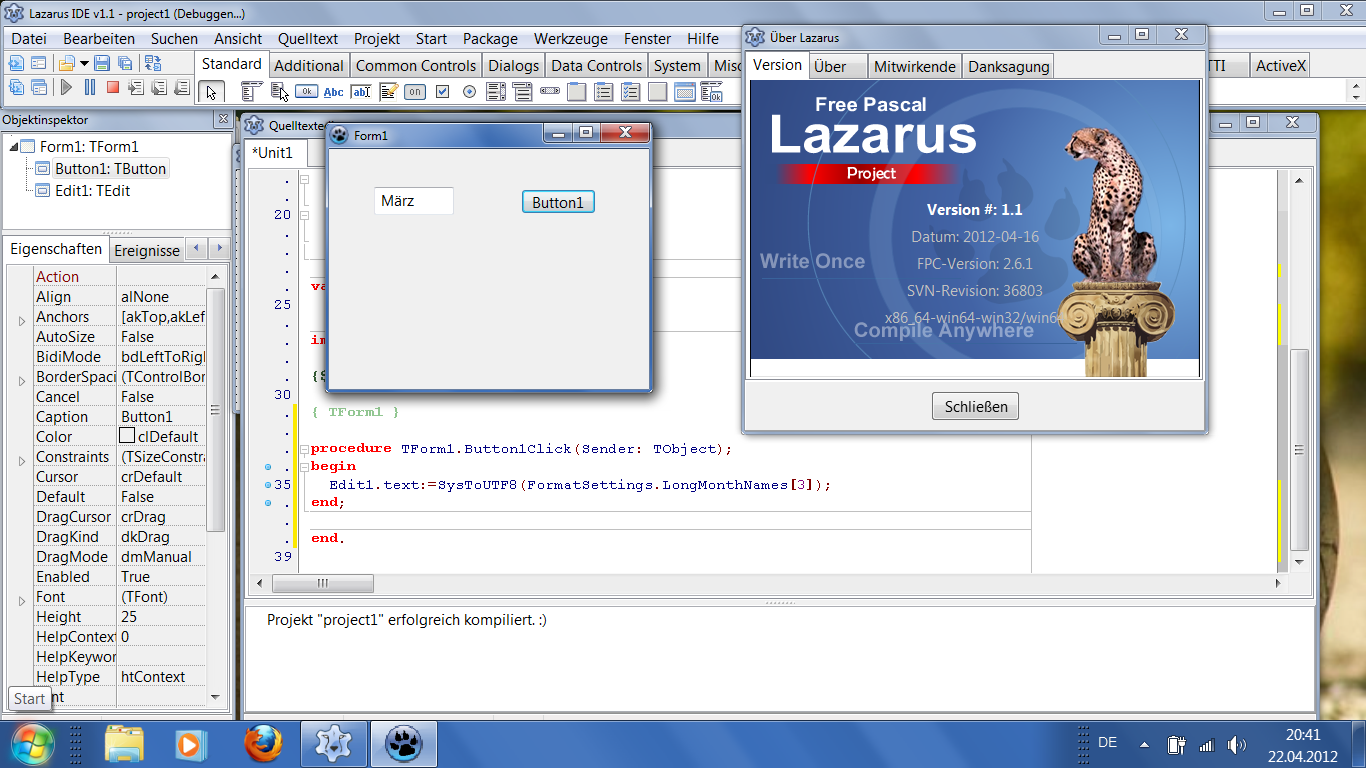Select TRadioGroup component in palette
1366x768 pixels.
603,91
